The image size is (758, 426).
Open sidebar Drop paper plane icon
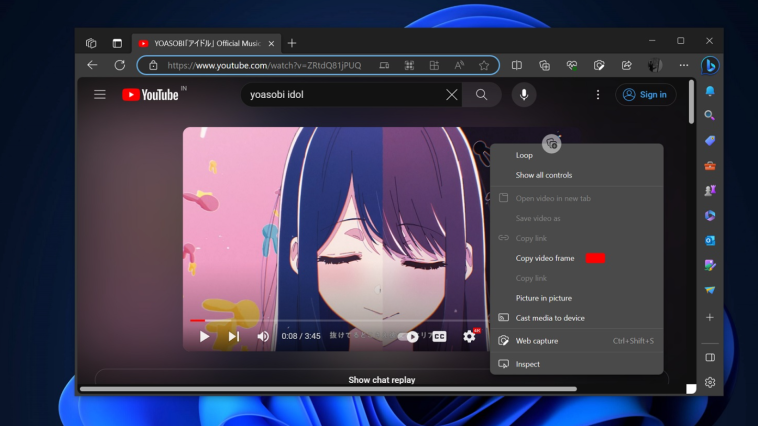(710, 290)
